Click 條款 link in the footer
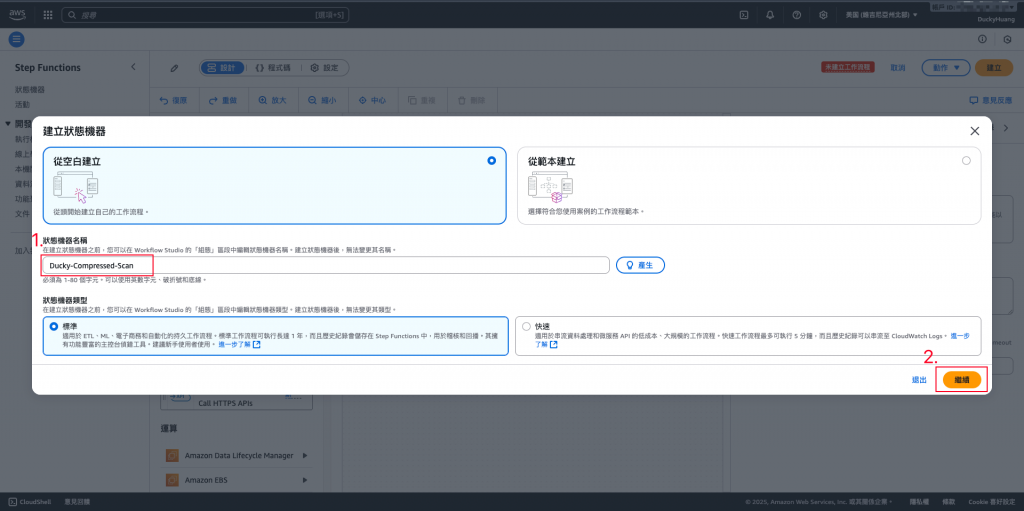1024x511 pixels. 949,502
